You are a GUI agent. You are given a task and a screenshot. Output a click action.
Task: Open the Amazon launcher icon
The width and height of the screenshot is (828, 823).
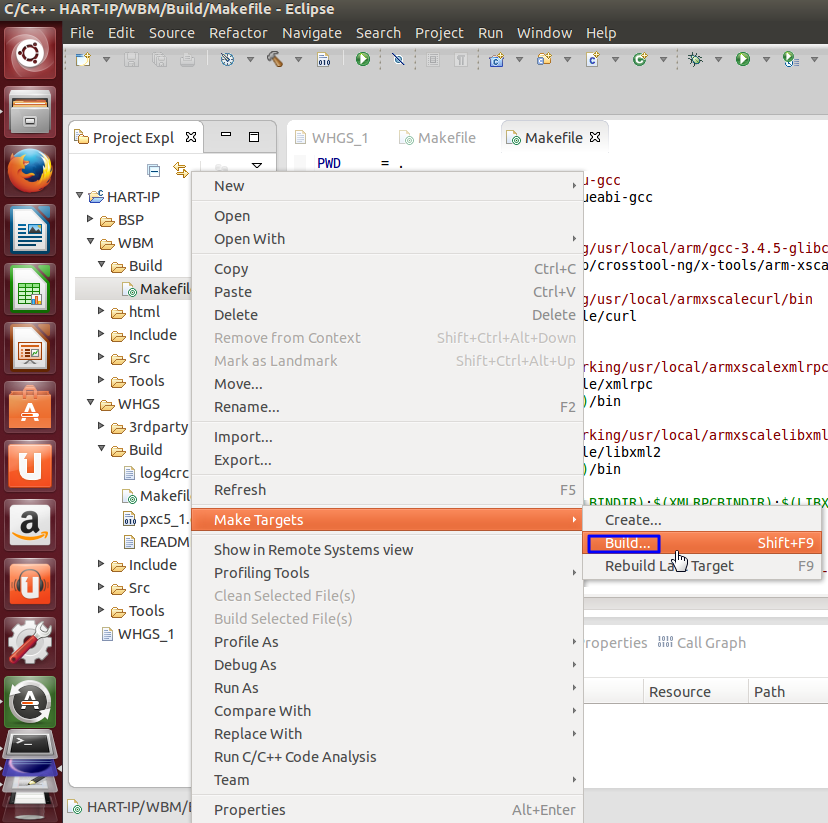(31, 525)
